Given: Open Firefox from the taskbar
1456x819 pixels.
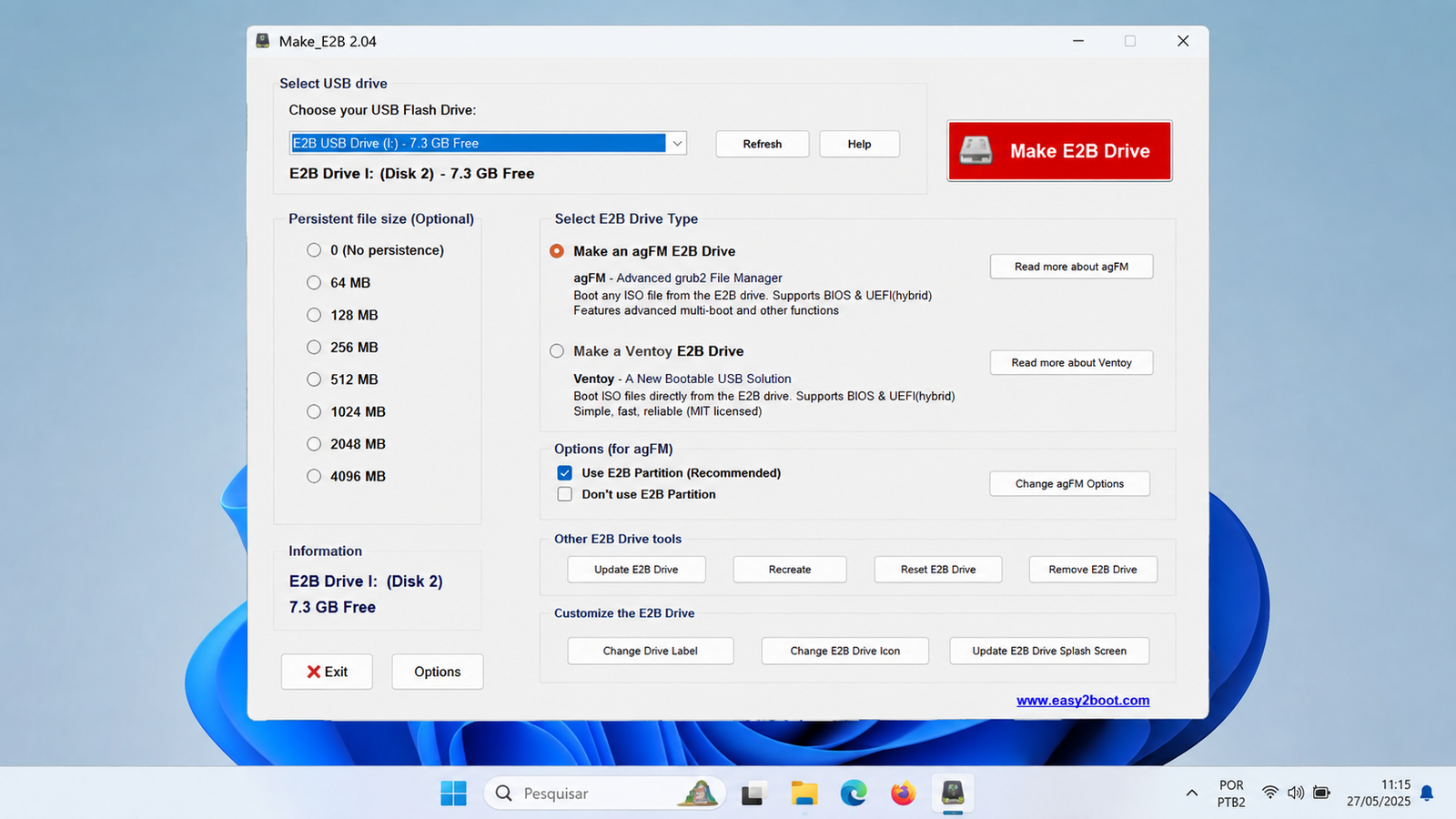Looking at the screenshot, I should click(903, 794).
